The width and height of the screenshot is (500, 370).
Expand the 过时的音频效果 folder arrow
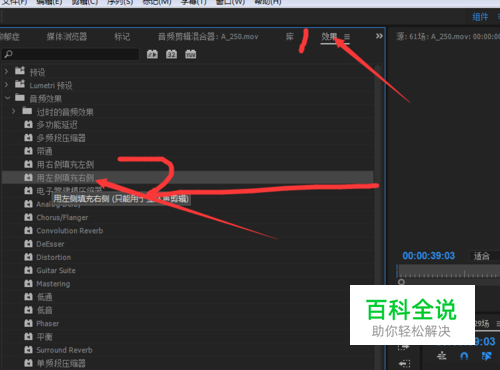[x=13, y=111]
